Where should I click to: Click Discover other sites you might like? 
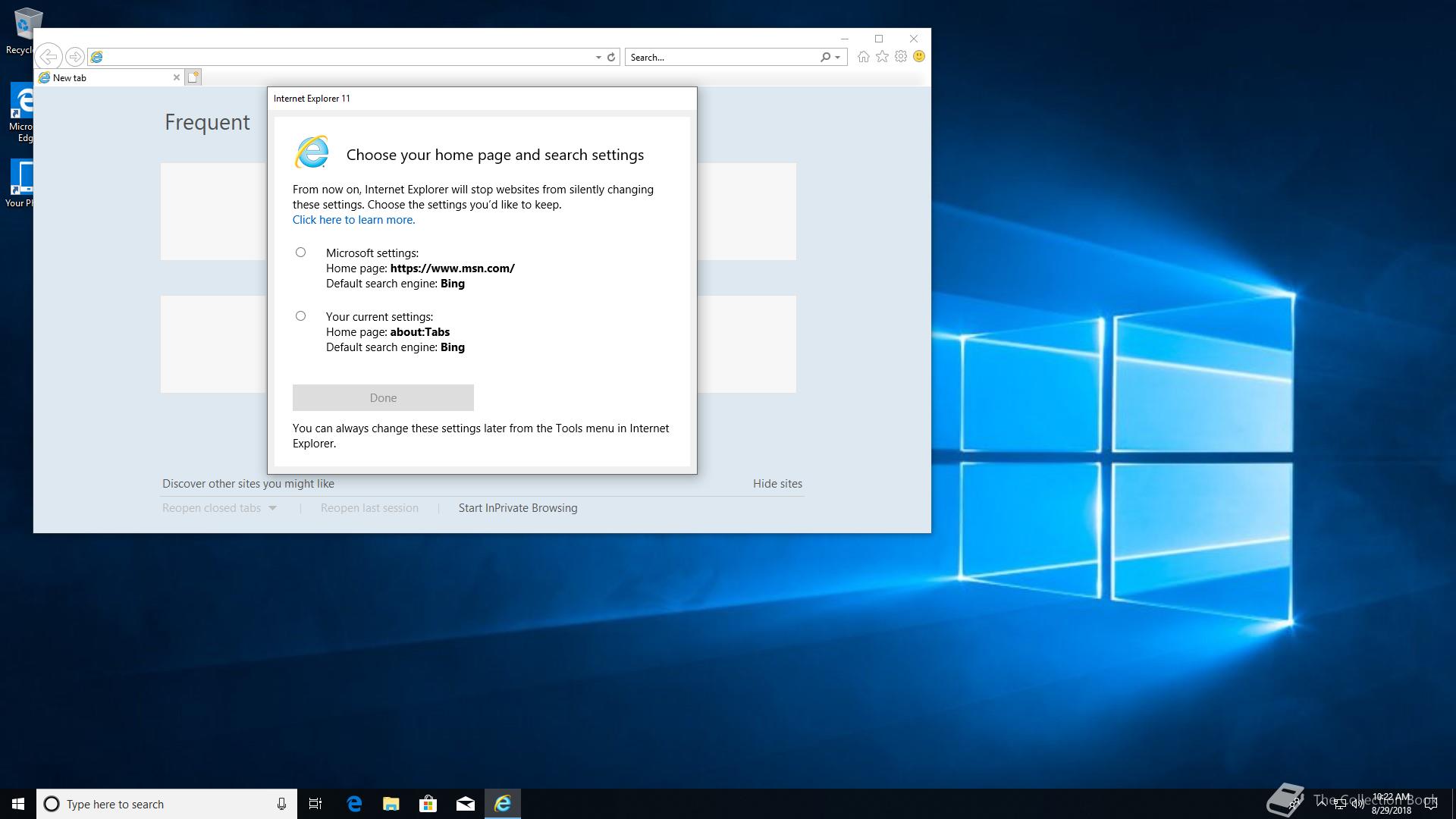click(248, 484)
